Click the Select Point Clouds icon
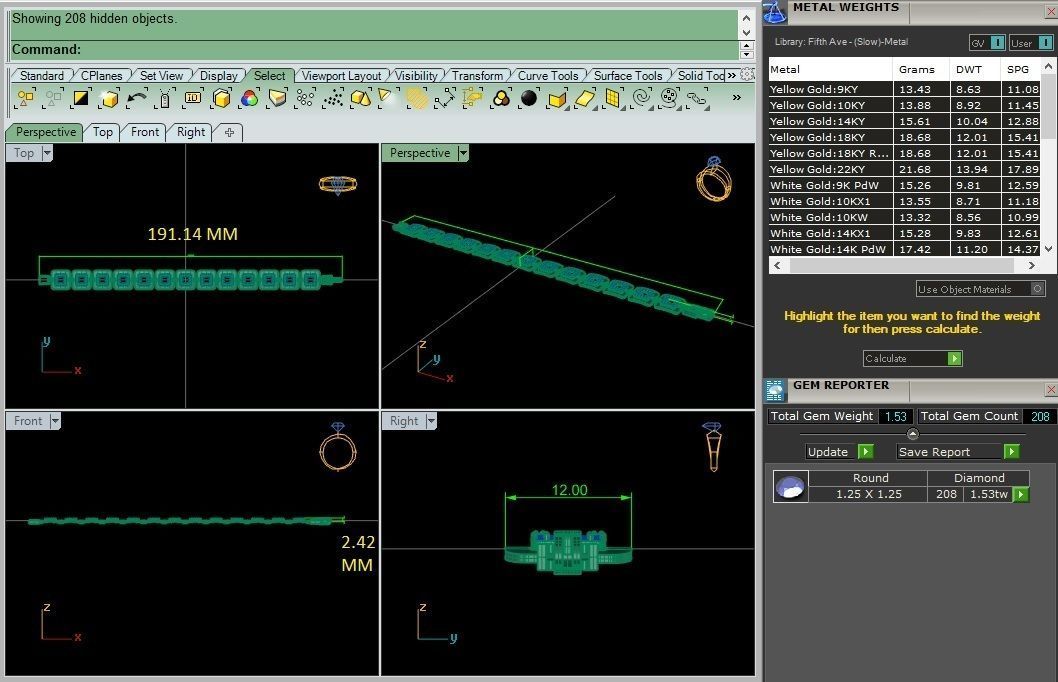Viewport: 1058px width, 682px height. coord(333,99)
